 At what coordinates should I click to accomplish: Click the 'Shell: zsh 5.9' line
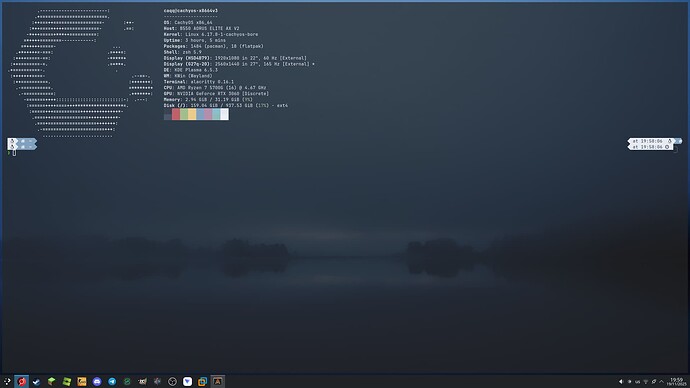183,52
